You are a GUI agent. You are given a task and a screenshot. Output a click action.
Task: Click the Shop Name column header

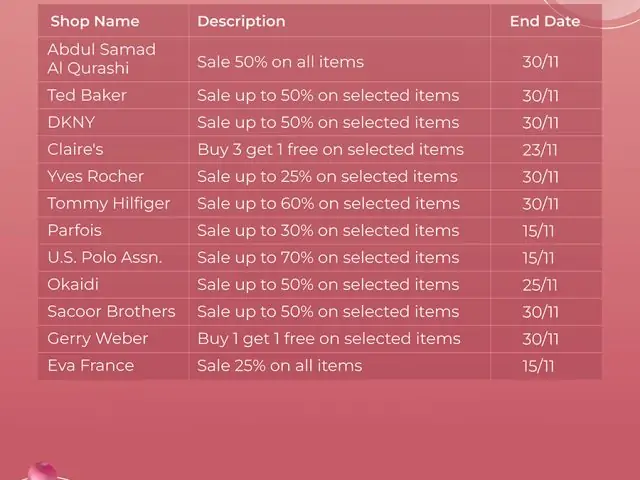coord(95,21)
